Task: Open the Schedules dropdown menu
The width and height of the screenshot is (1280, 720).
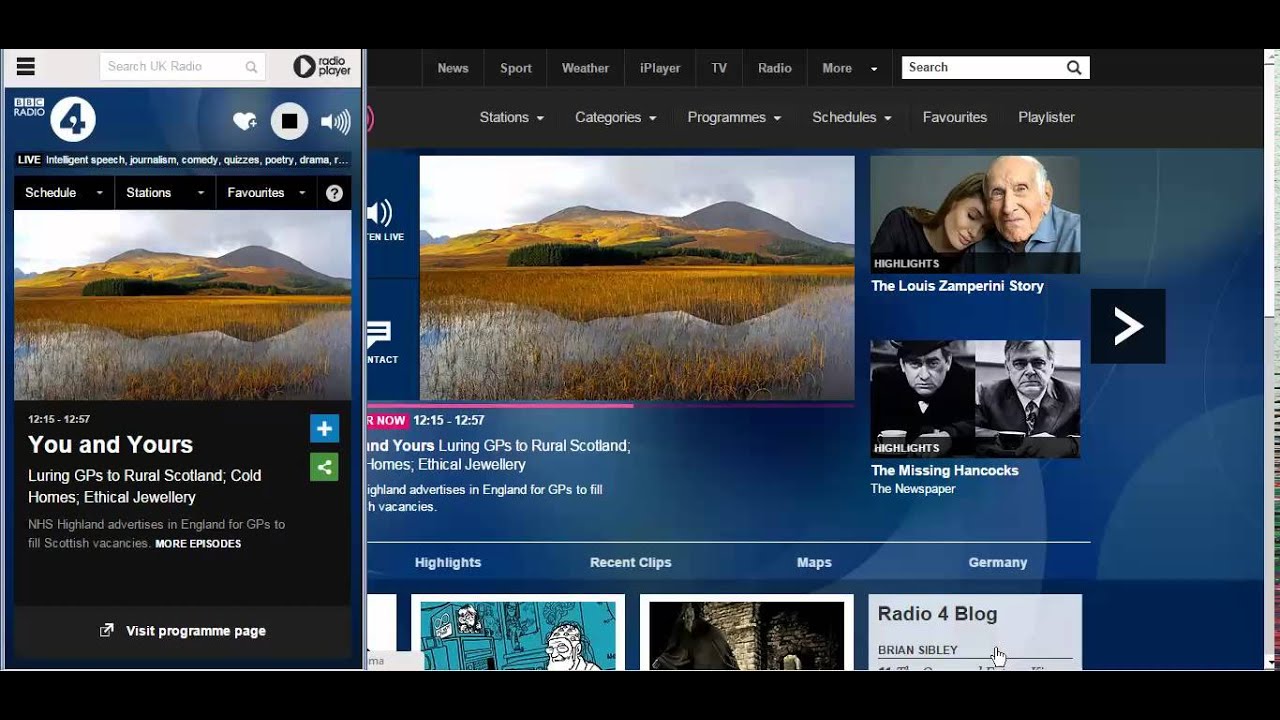Action: coord(851,117)
